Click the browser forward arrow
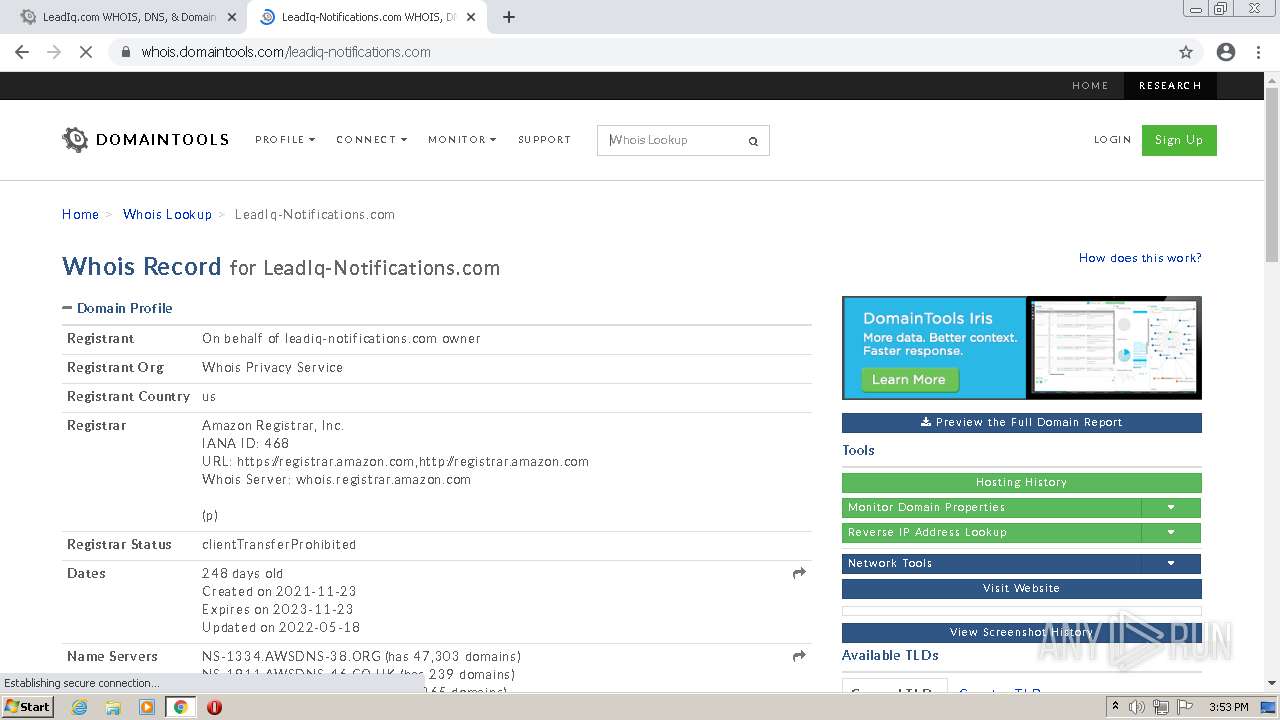1280x720 pixels. [54, 52]
